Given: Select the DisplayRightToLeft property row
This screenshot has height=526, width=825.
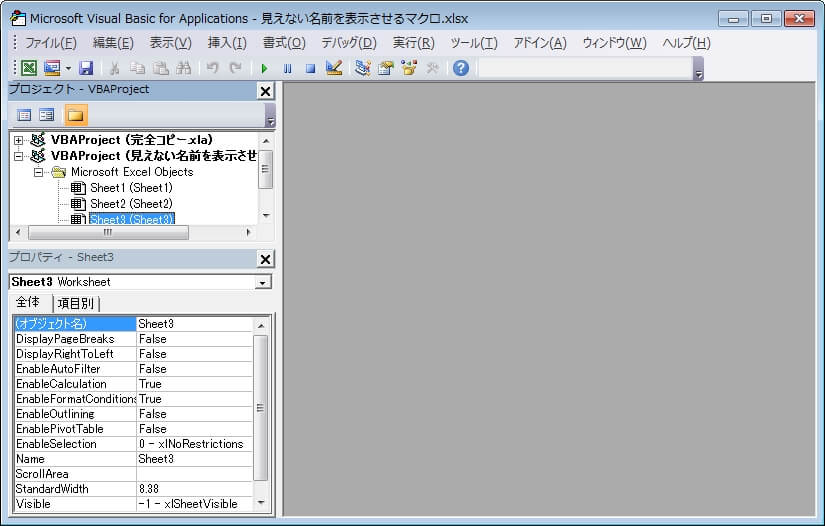Looking at the screenshot, I should pos(134,354).
